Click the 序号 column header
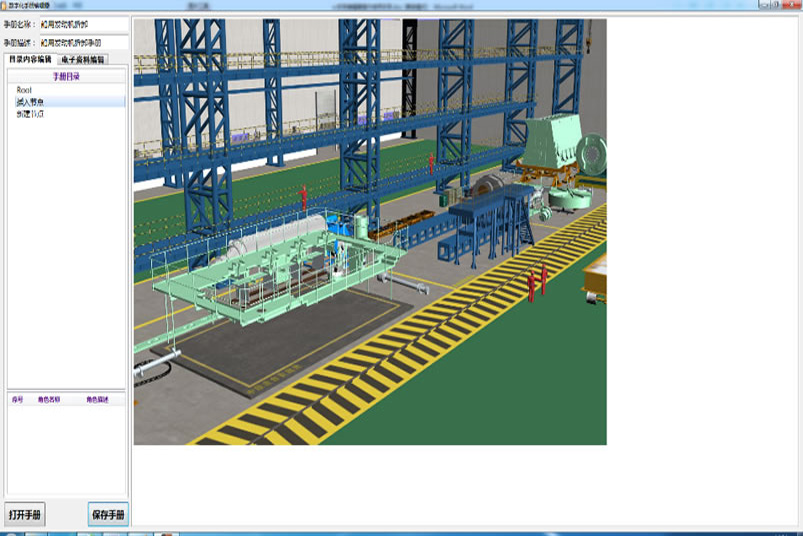Screen dimensions: 803x536 17,399
